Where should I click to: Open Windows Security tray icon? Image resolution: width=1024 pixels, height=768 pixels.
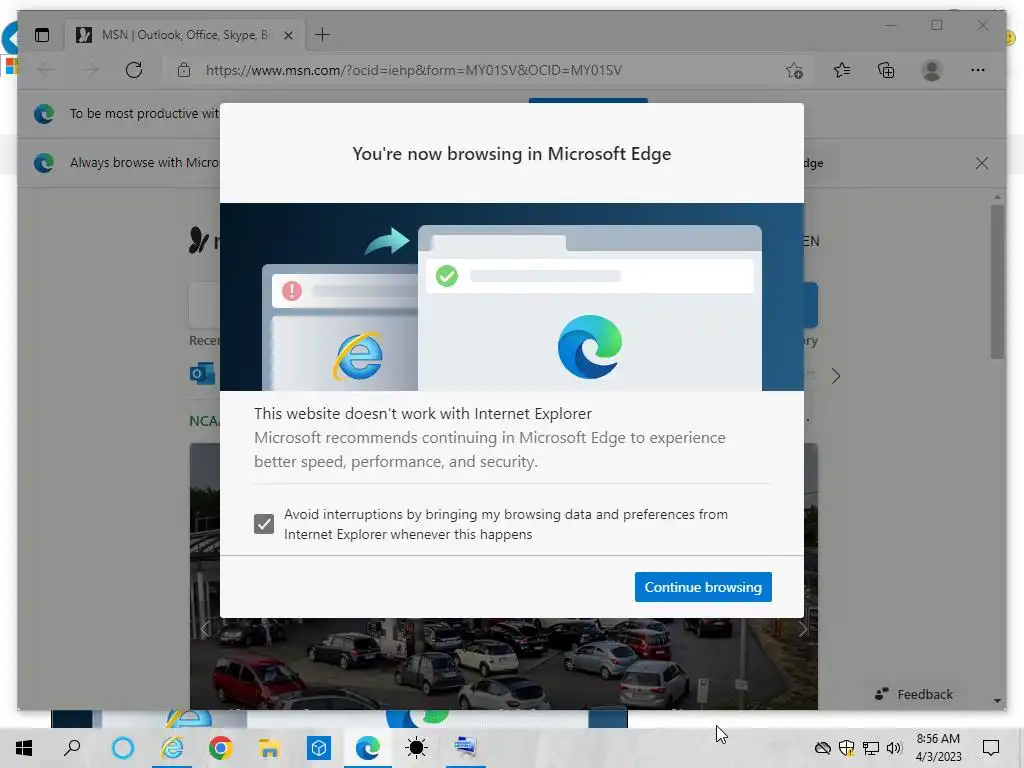[846, 748]
